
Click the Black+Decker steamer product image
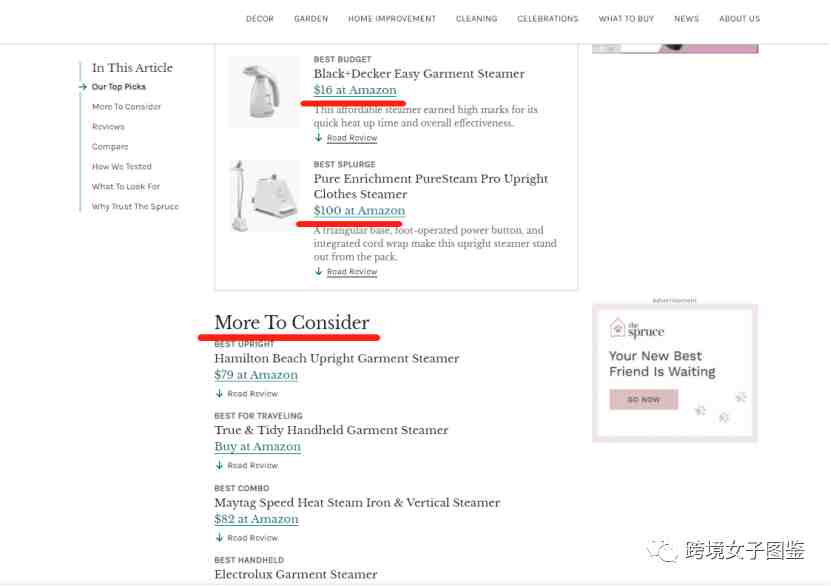263,91
